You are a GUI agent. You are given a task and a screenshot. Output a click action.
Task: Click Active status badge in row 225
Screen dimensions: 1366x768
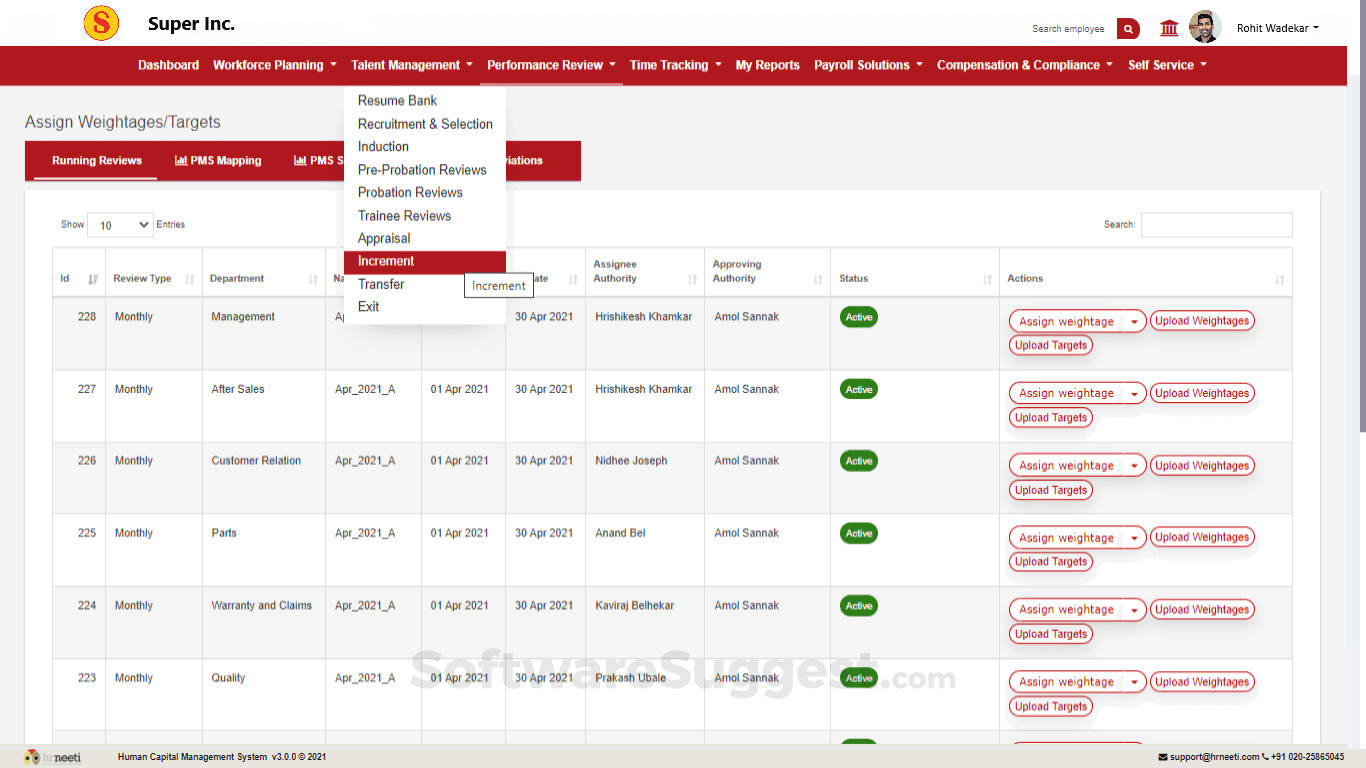pos(859,533)
